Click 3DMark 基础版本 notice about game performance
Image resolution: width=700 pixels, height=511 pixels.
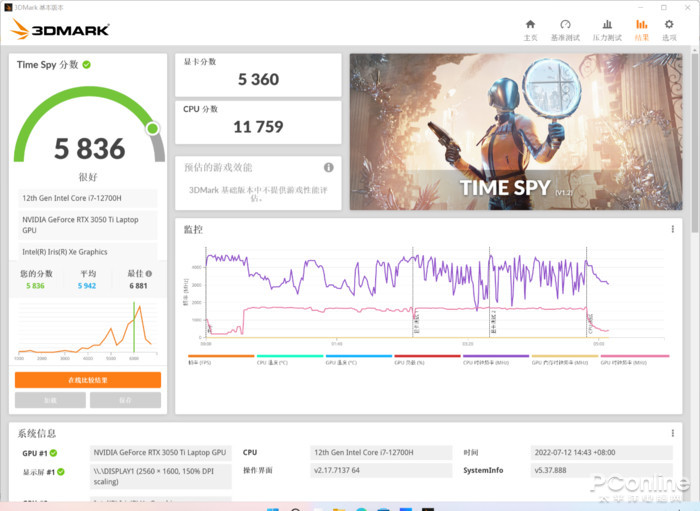click(258, 194)
